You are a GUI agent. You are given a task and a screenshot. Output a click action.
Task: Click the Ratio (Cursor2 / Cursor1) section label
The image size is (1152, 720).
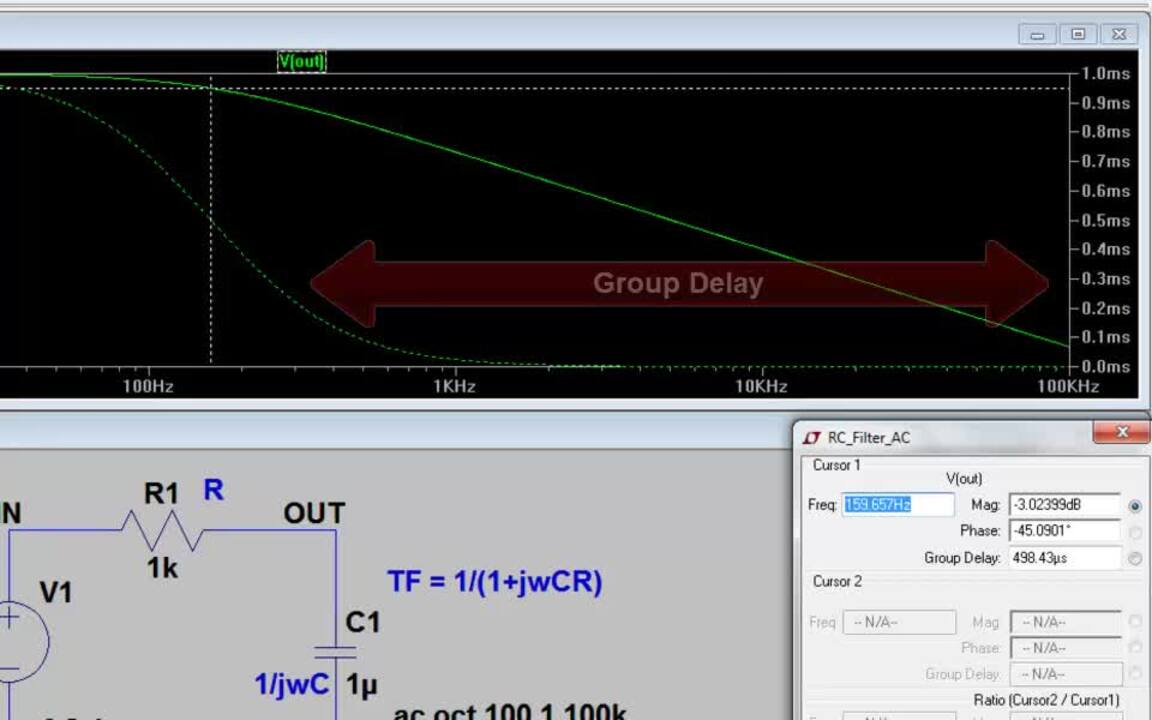pos(1044,700)
